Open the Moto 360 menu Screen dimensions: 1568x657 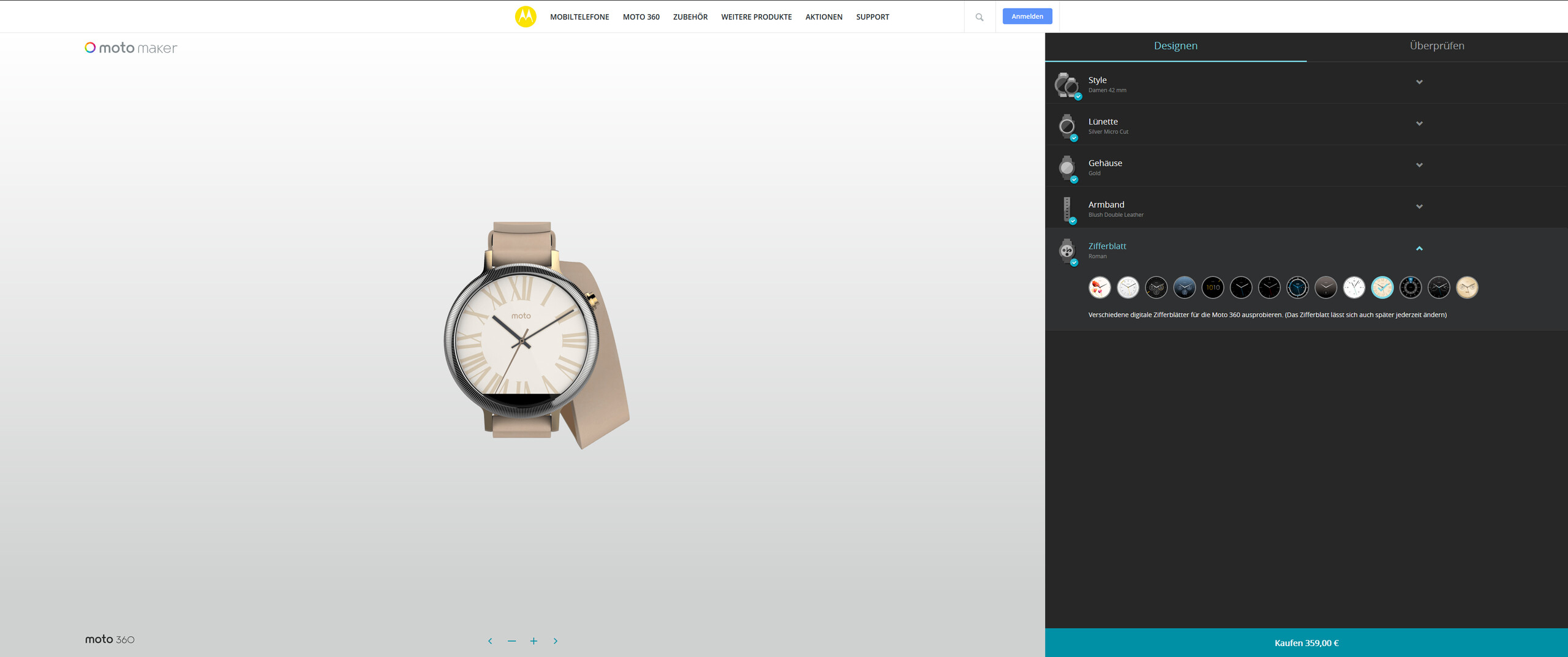pyautogui.click(x=641, y=17)
